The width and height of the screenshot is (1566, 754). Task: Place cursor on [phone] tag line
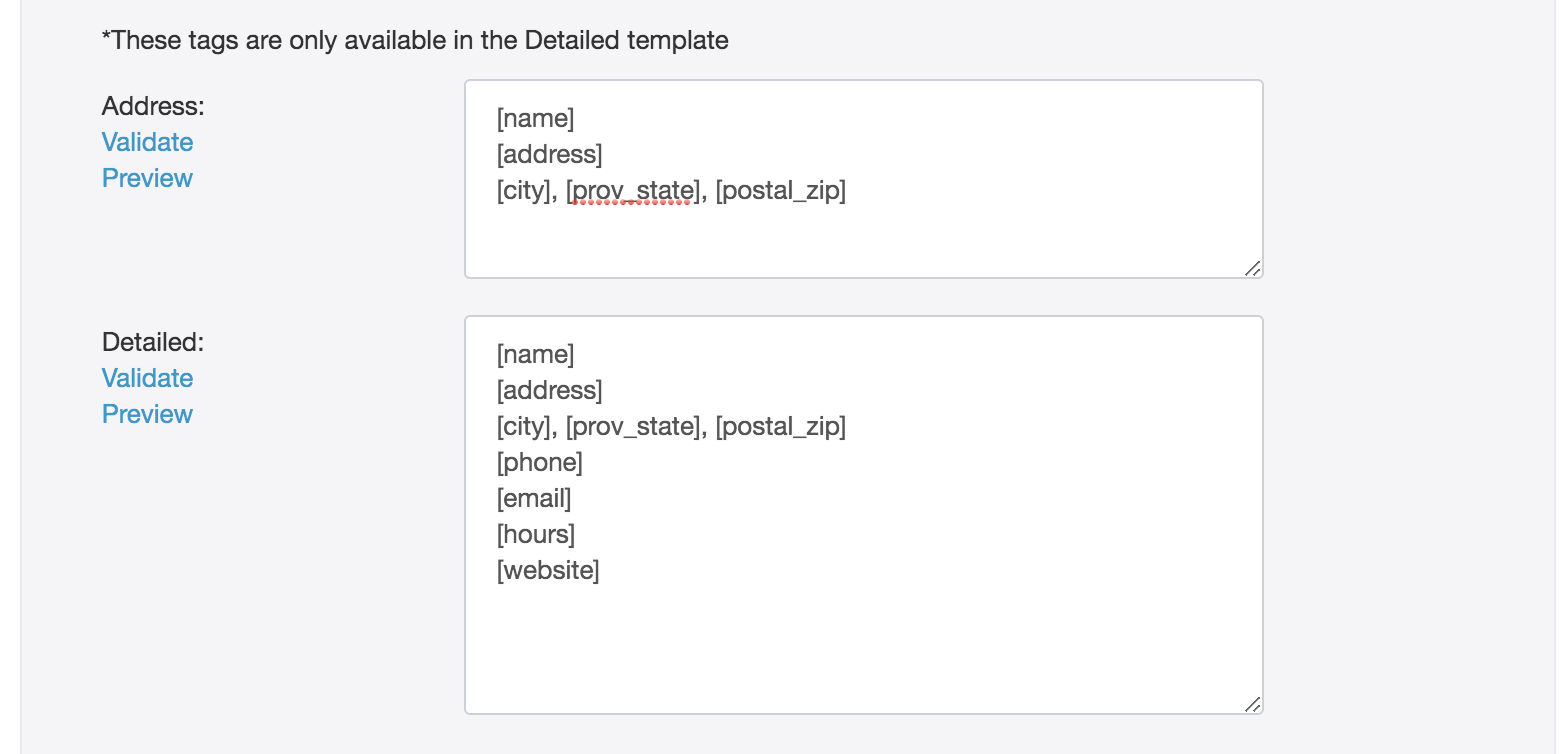[539, 463]
